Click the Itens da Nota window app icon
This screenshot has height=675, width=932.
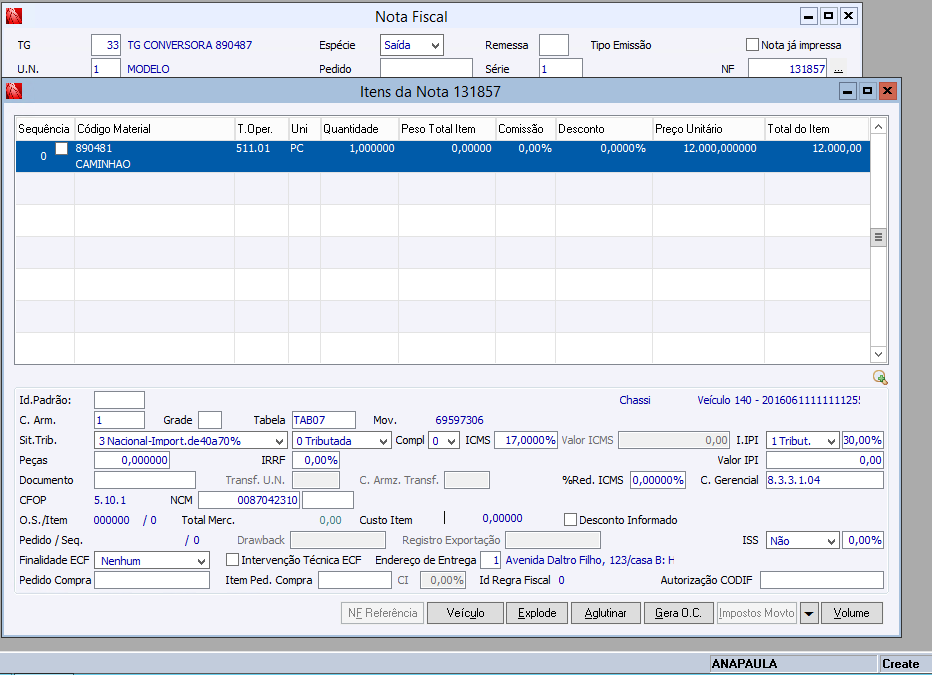(14, 91)
